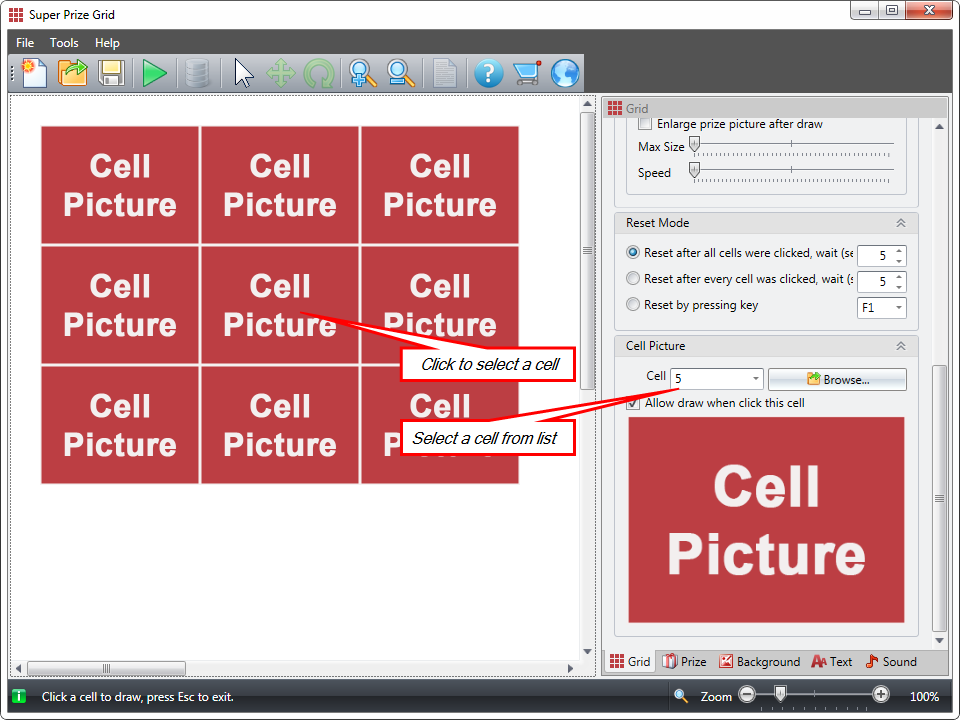
Task: Select the arrow pointer tool
Action: (x=244, y=73)
